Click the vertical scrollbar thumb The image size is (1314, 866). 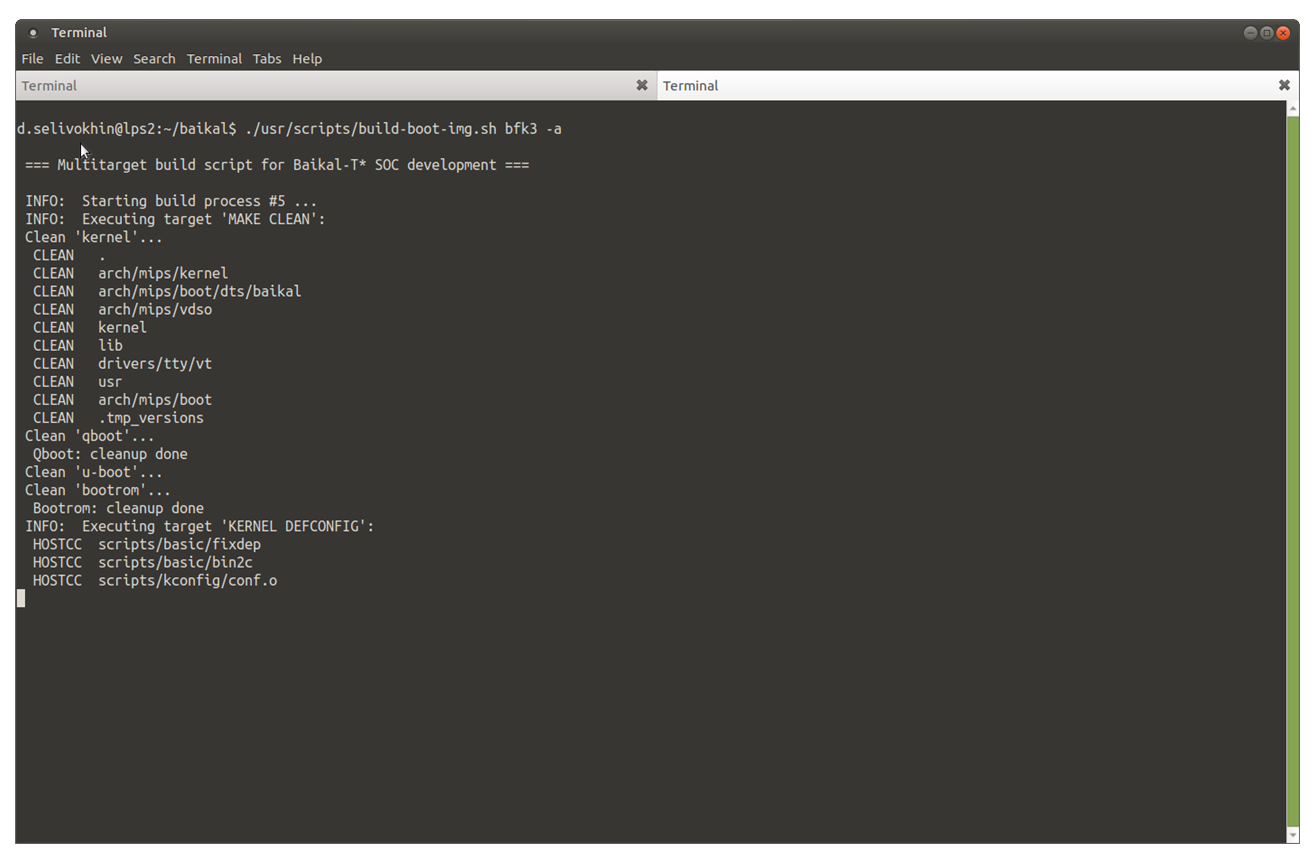[x=1292, y=470]
